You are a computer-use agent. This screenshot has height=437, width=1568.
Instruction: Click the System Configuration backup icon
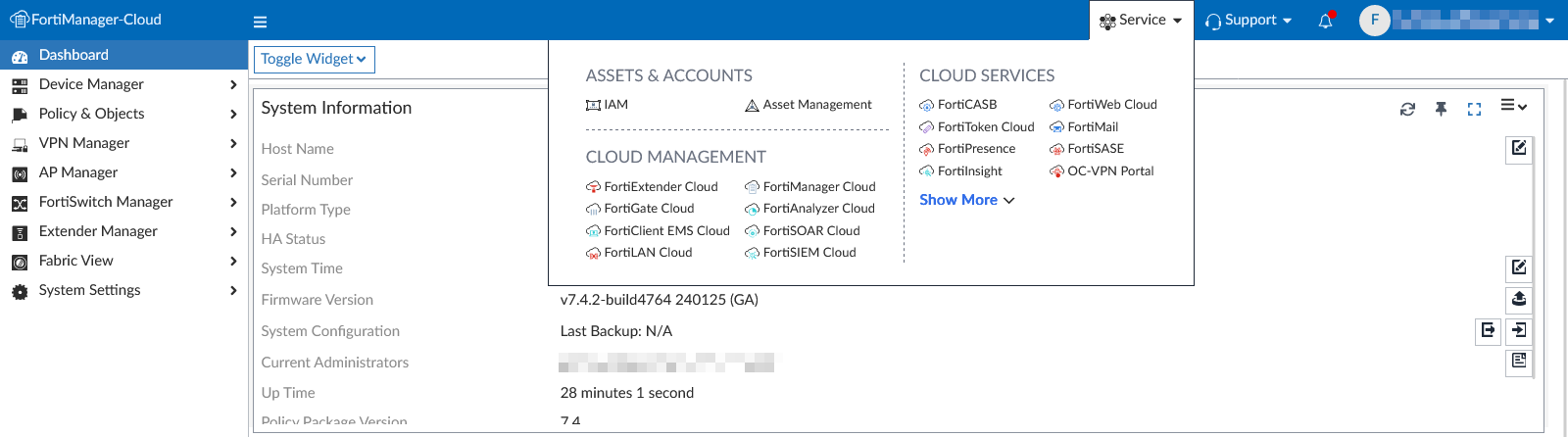click(x=1488, y=331)
